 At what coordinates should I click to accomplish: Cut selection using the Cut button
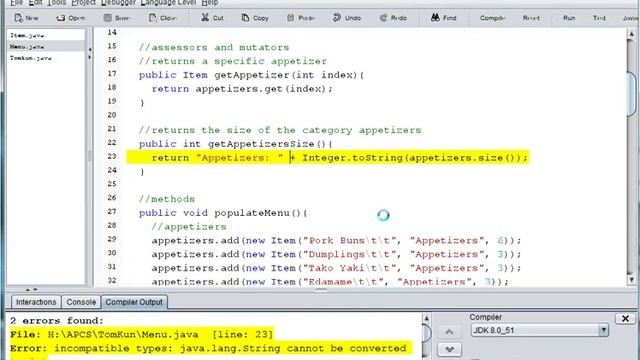(x=212, y=18)
